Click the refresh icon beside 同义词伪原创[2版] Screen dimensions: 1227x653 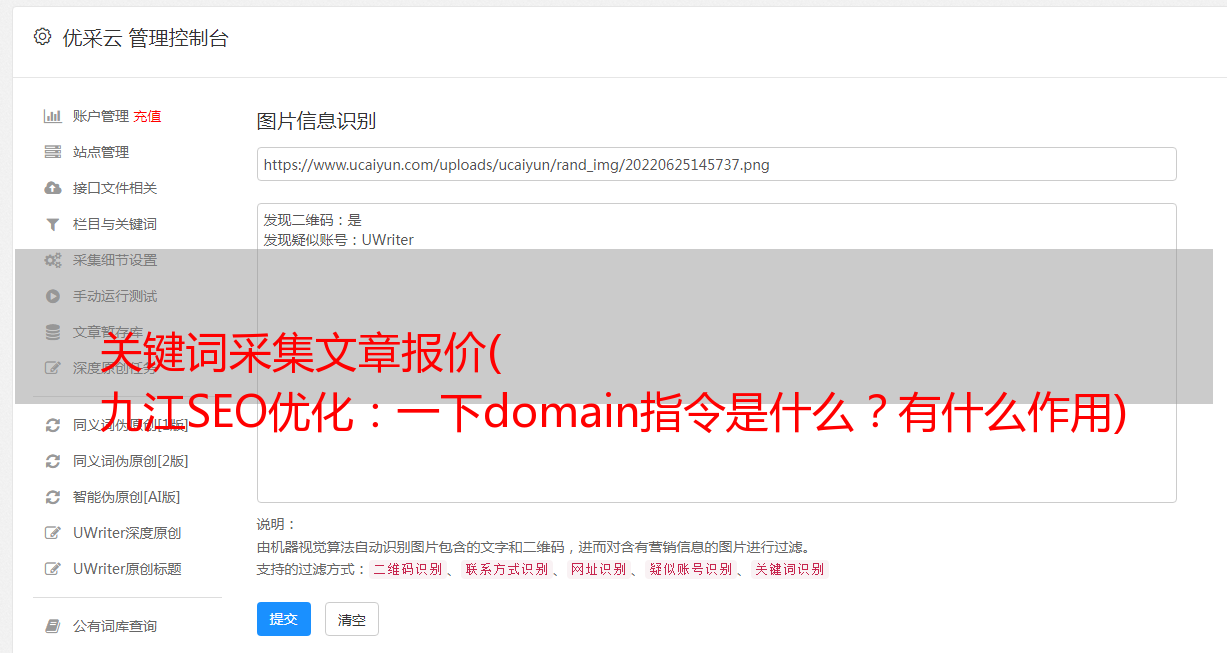pos(53,461)
